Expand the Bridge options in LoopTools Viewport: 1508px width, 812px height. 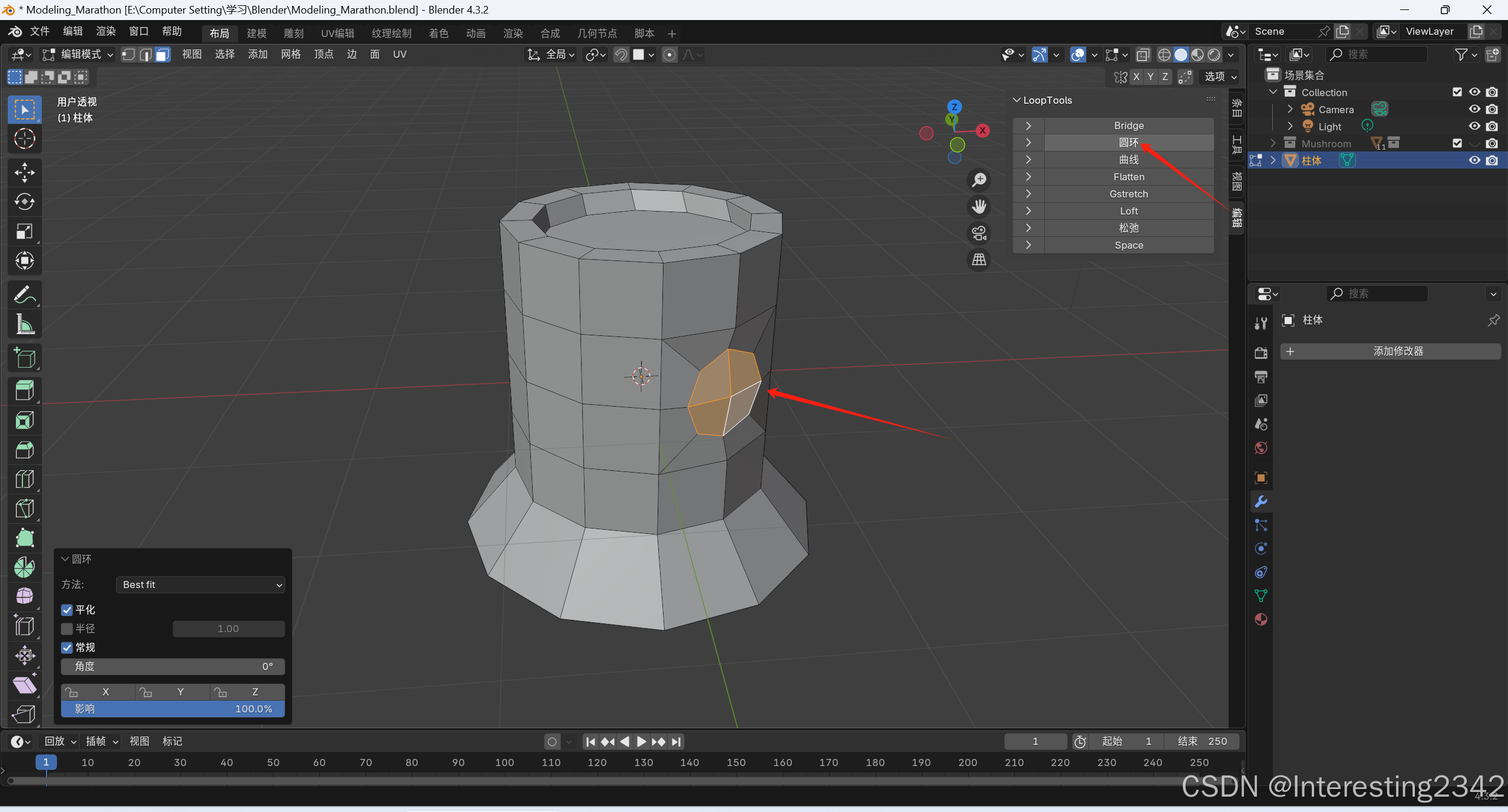click(x=1028, y=126)
